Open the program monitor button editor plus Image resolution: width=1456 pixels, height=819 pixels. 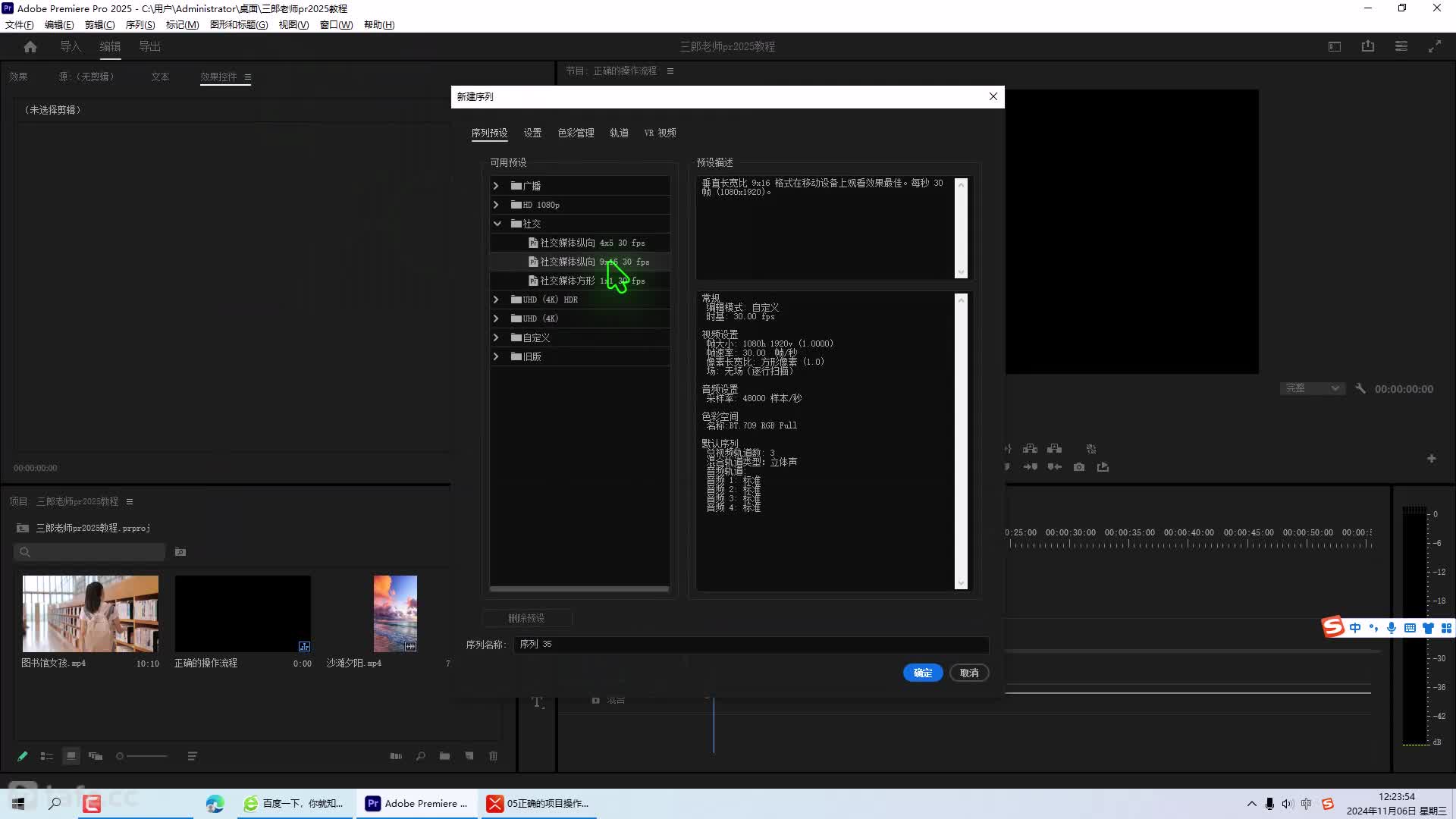(1432, 459)
